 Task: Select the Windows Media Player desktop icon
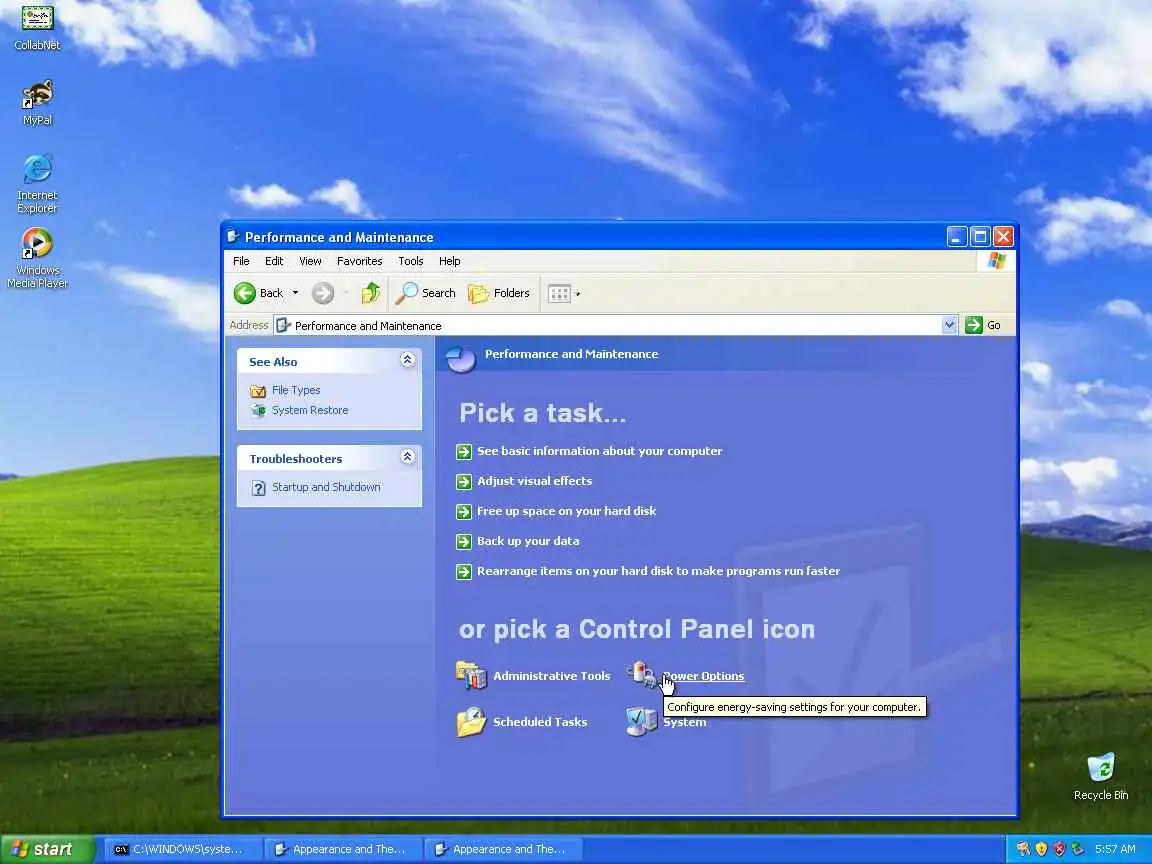coord(37,258)
